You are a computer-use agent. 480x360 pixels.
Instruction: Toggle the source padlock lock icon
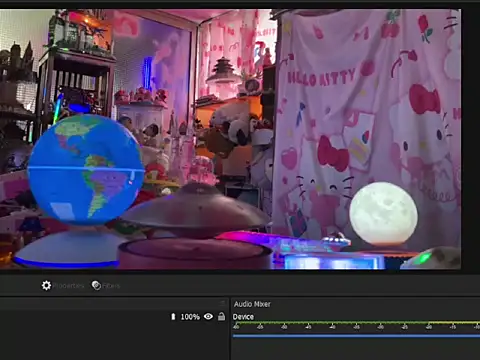coord(221,316)
